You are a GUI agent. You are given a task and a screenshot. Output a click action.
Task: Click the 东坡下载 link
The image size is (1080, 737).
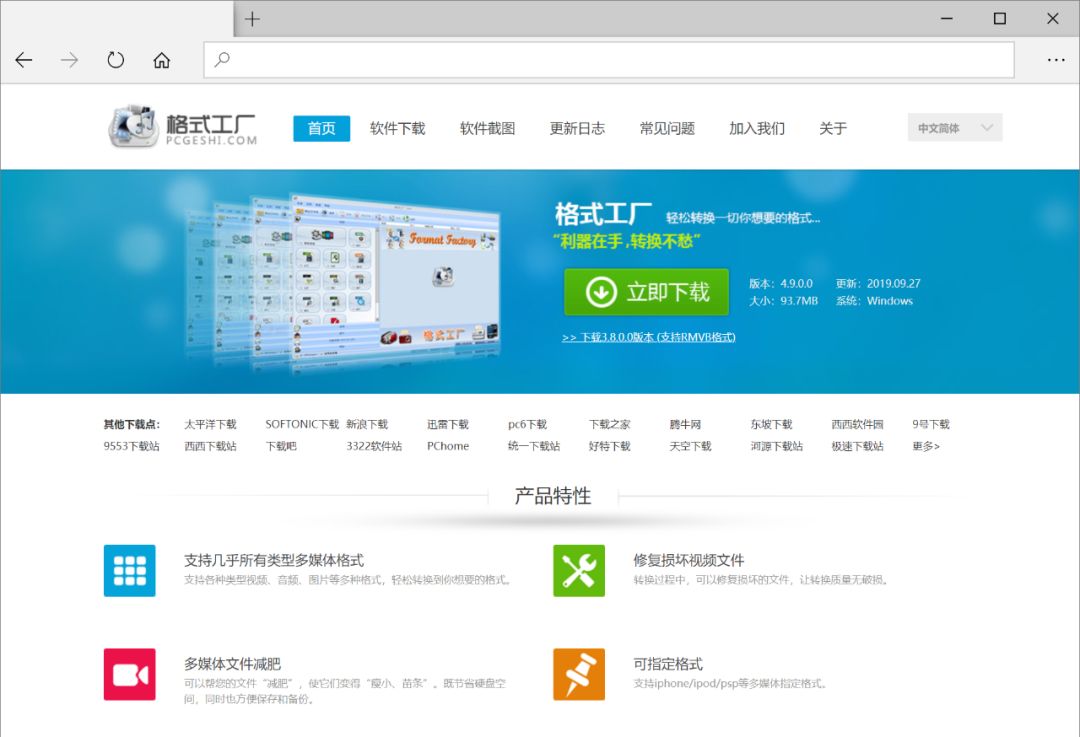click(771, 424)
